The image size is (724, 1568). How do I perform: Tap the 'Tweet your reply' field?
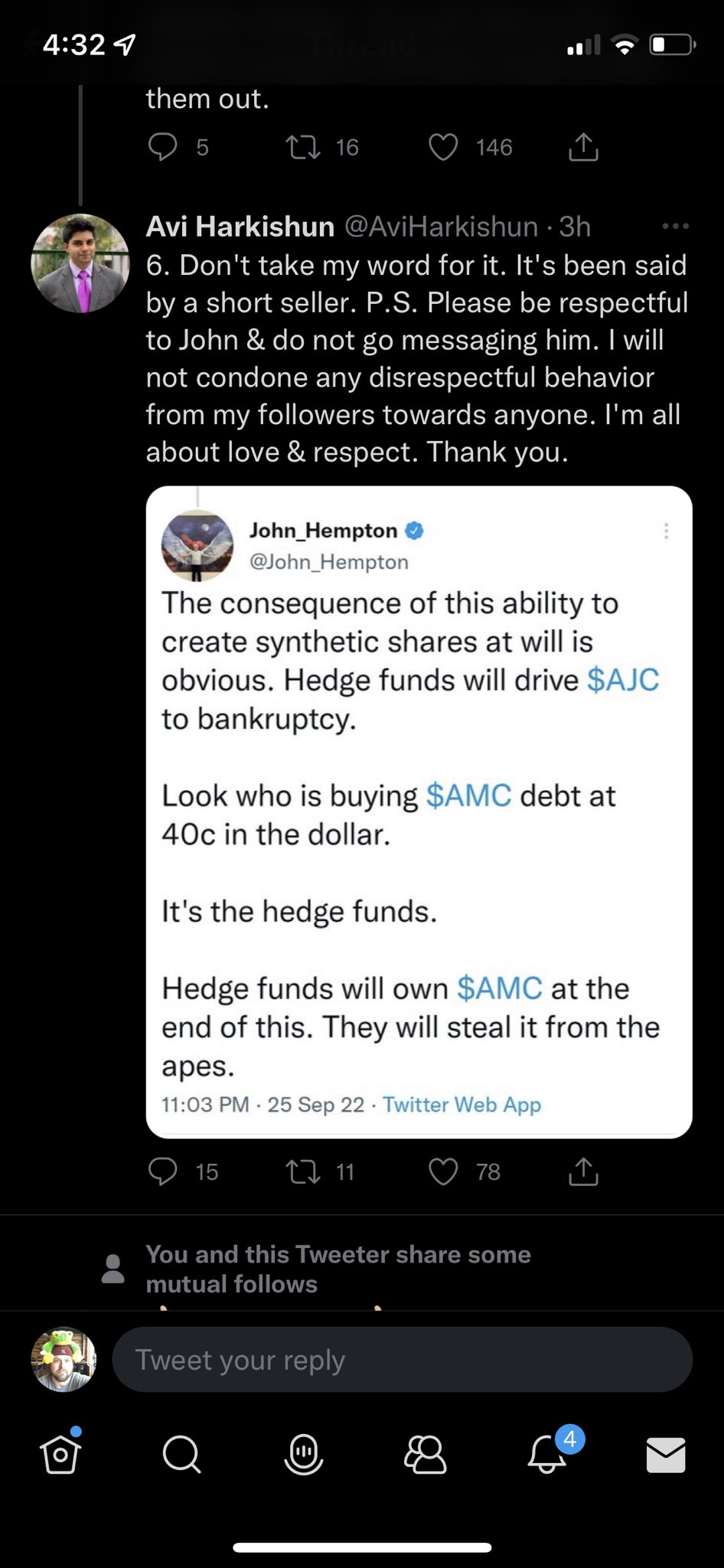coord(402,1360)
